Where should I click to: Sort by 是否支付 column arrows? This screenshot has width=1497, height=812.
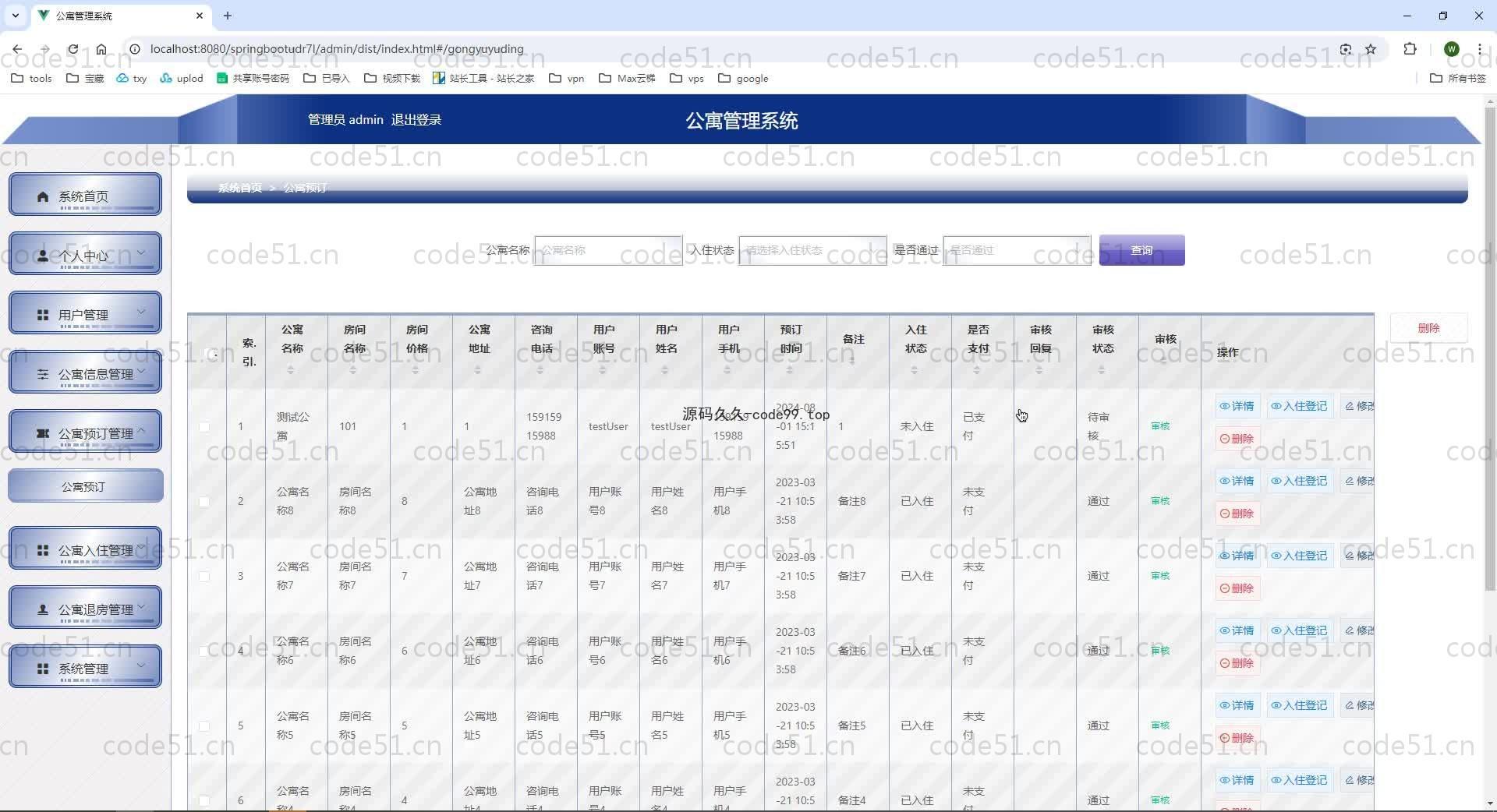(x=977, y=370)
